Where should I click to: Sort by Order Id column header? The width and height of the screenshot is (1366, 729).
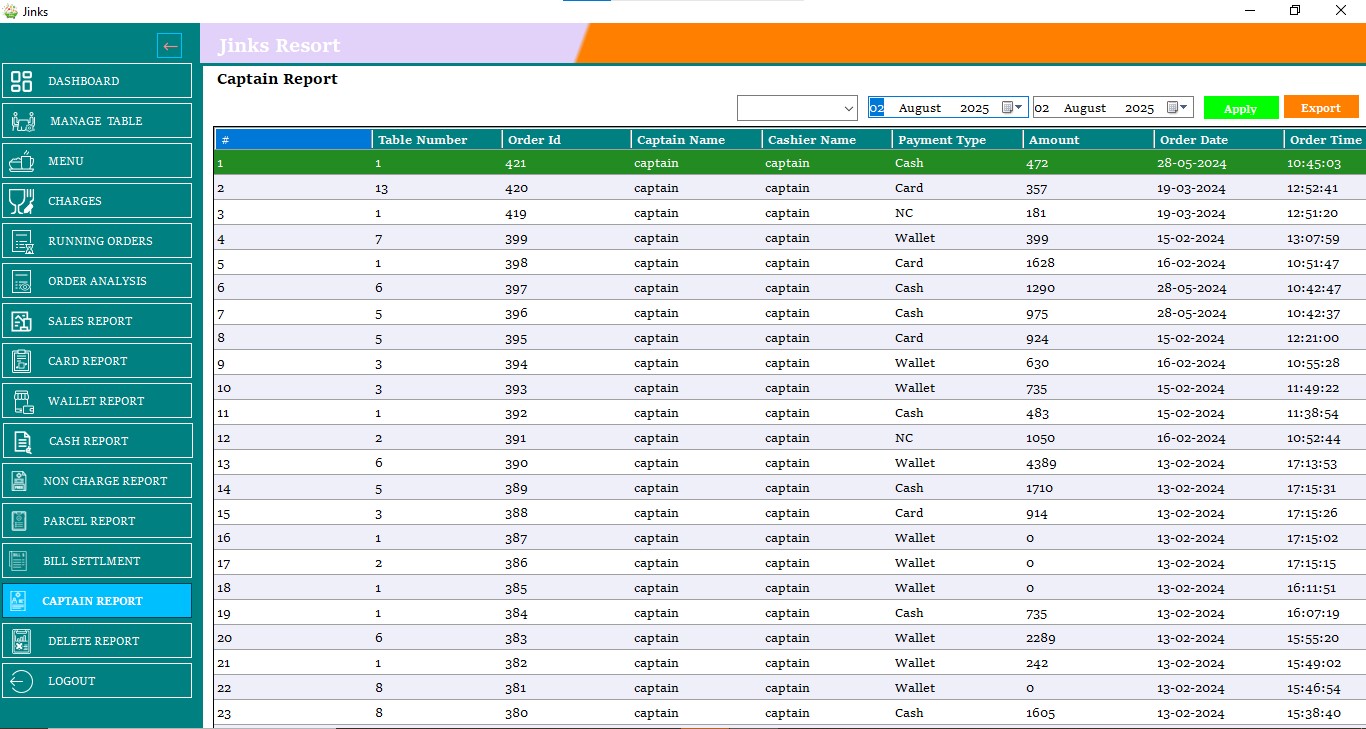tap(566, 140)
